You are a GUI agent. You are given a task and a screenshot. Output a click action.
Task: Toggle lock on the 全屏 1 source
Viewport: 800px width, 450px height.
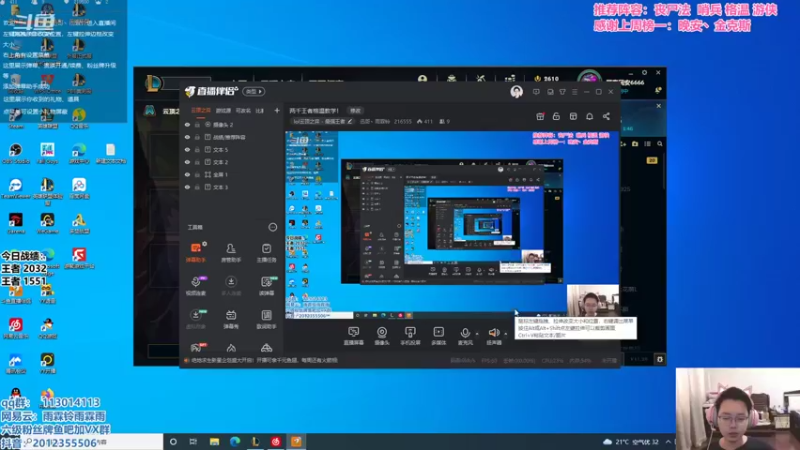(197, 174)
